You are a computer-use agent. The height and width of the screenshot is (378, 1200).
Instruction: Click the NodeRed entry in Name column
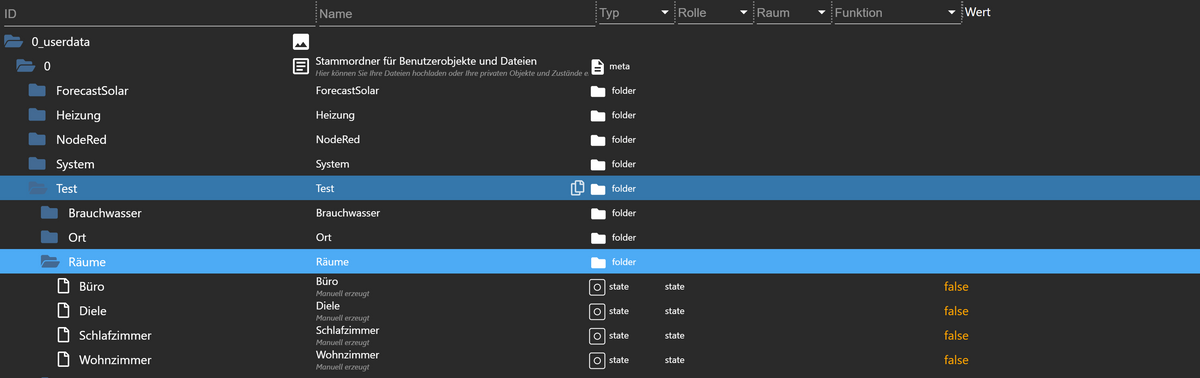(338, 139)
